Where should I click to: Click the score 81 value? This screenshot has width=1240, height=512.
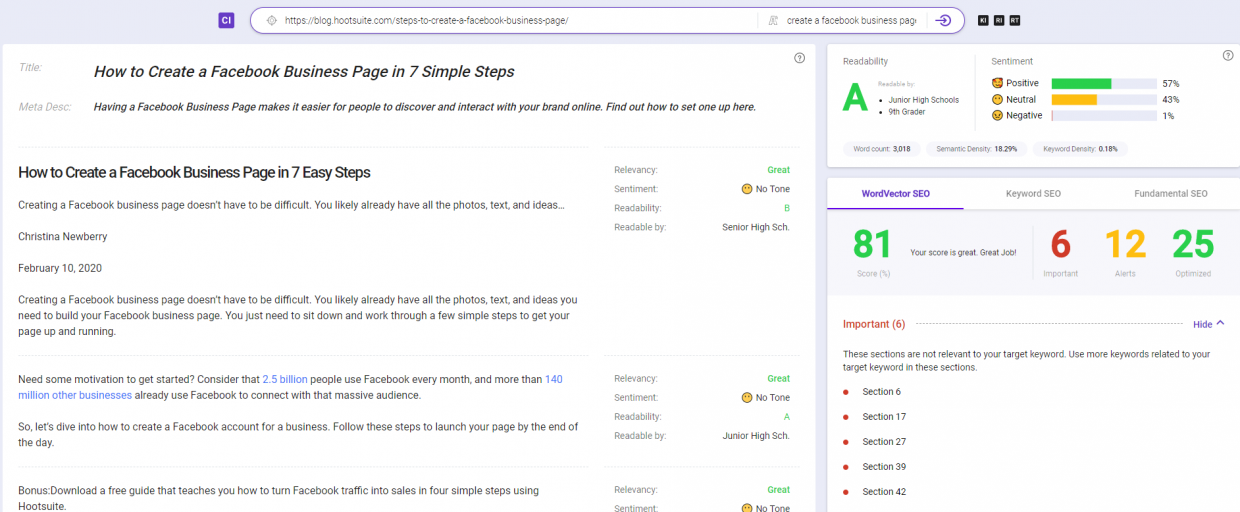[872, 244]
